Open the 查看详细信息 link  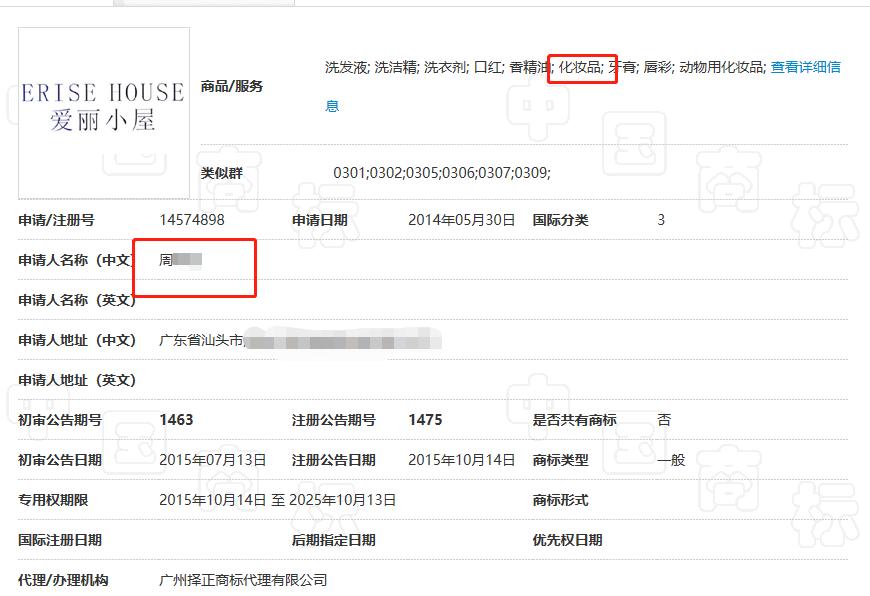(x=806, y=67)
